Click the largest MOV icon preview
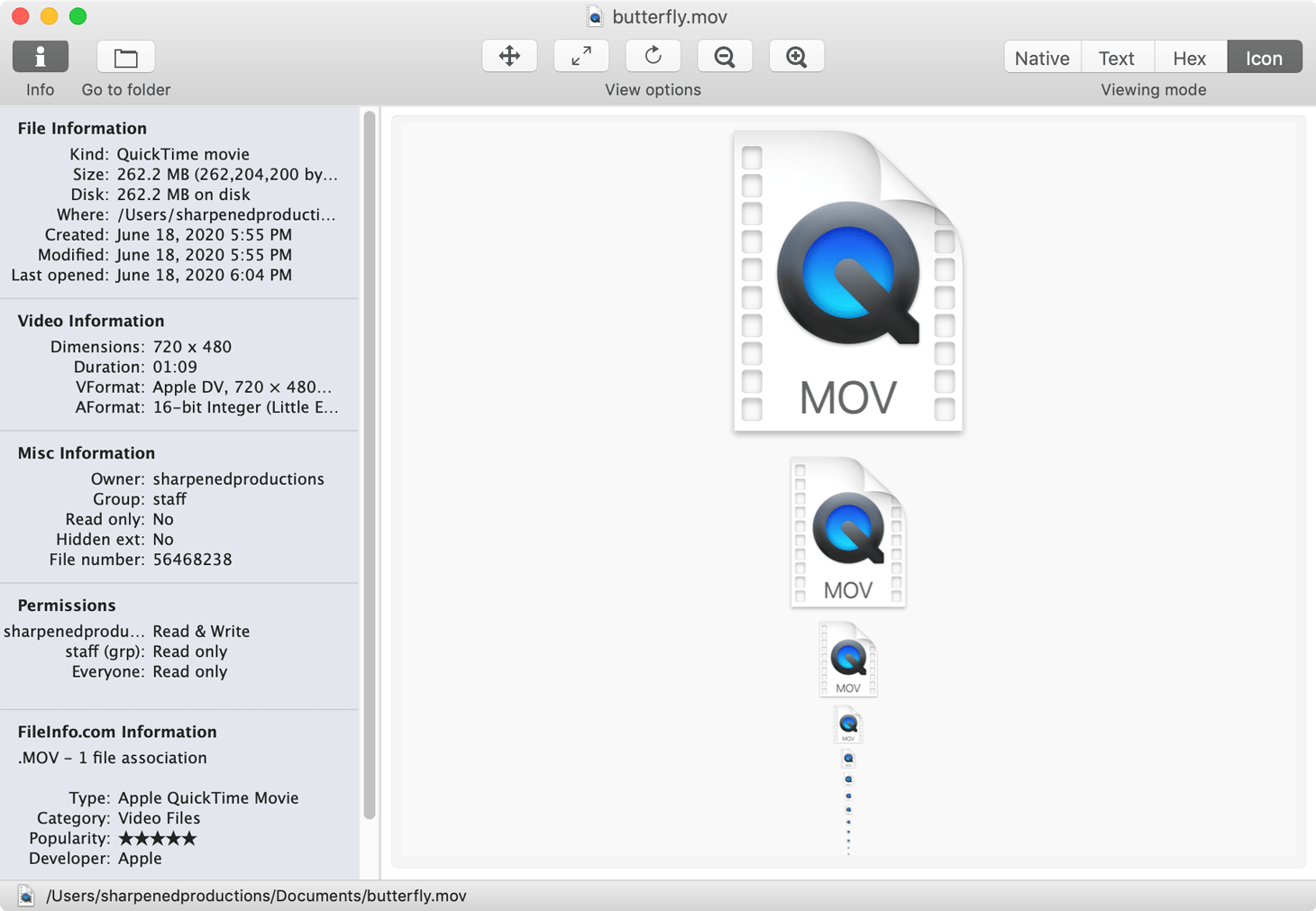This screenshot has width=1316, height=911. [x=847, y=279]
